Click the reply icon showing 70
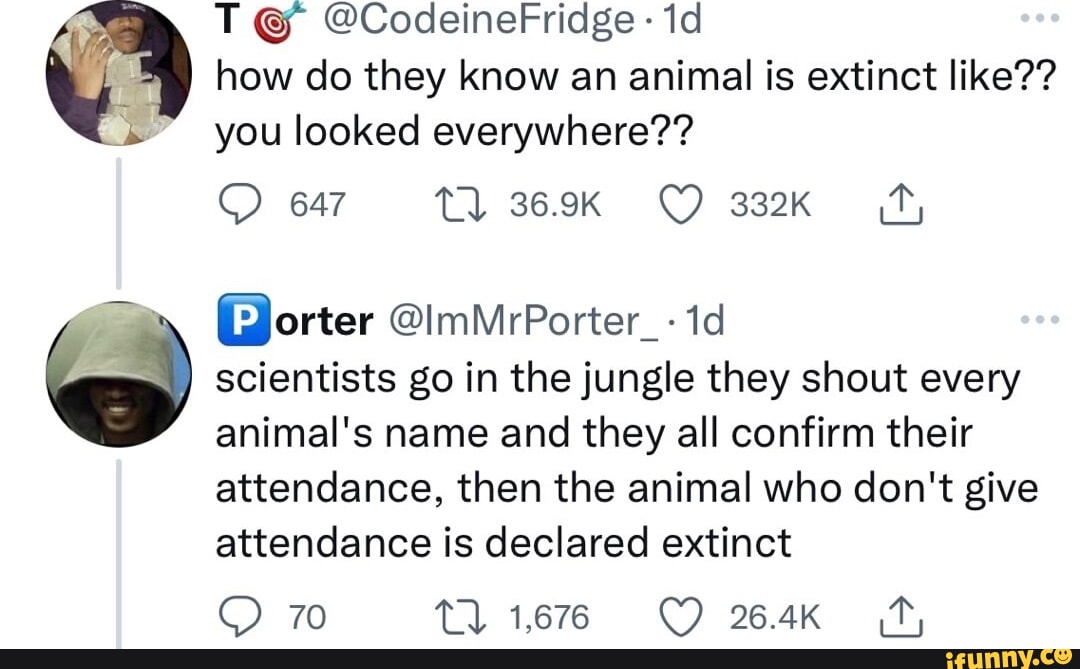 [x=239, y=616]
